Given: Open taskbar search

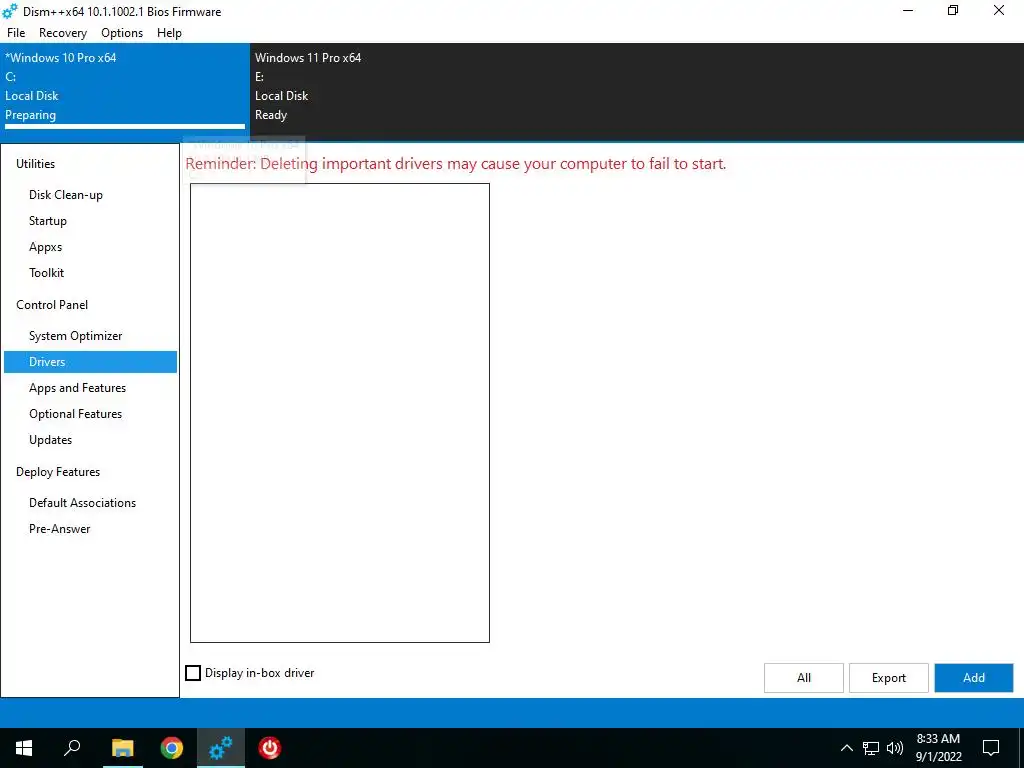Looking at the screenshot, I should [x=72, y=748].
